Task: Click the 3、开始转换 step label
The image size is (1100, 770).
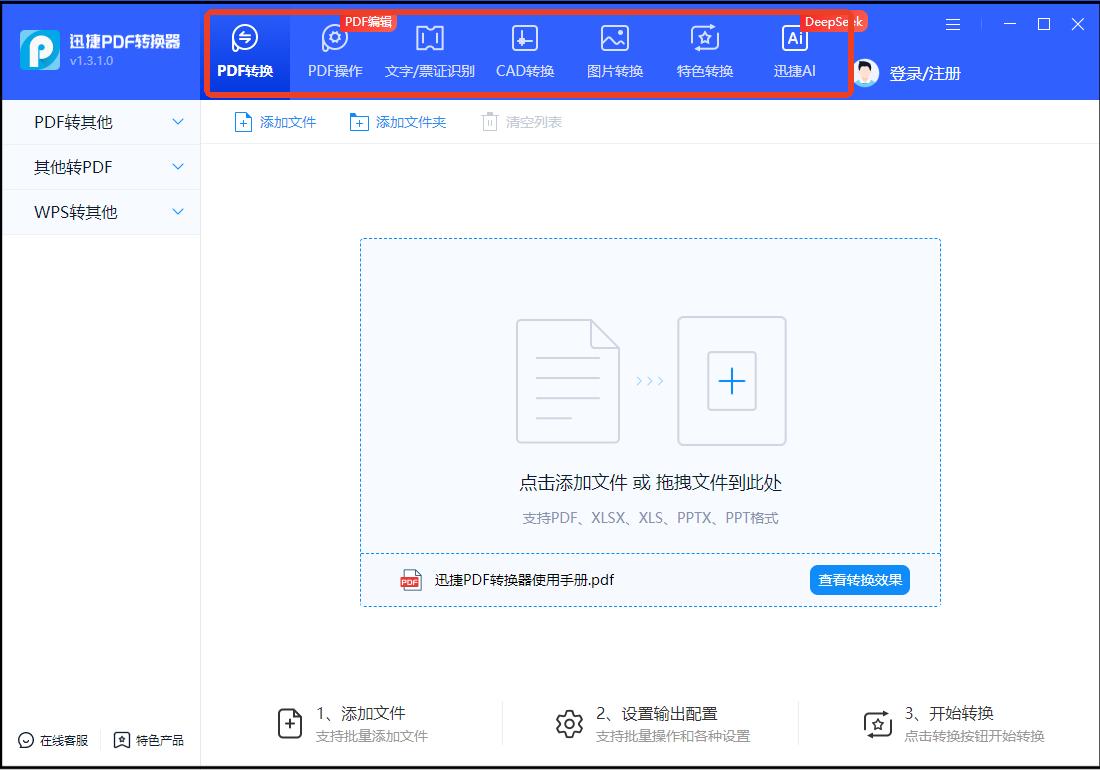Action: [949, 714]
